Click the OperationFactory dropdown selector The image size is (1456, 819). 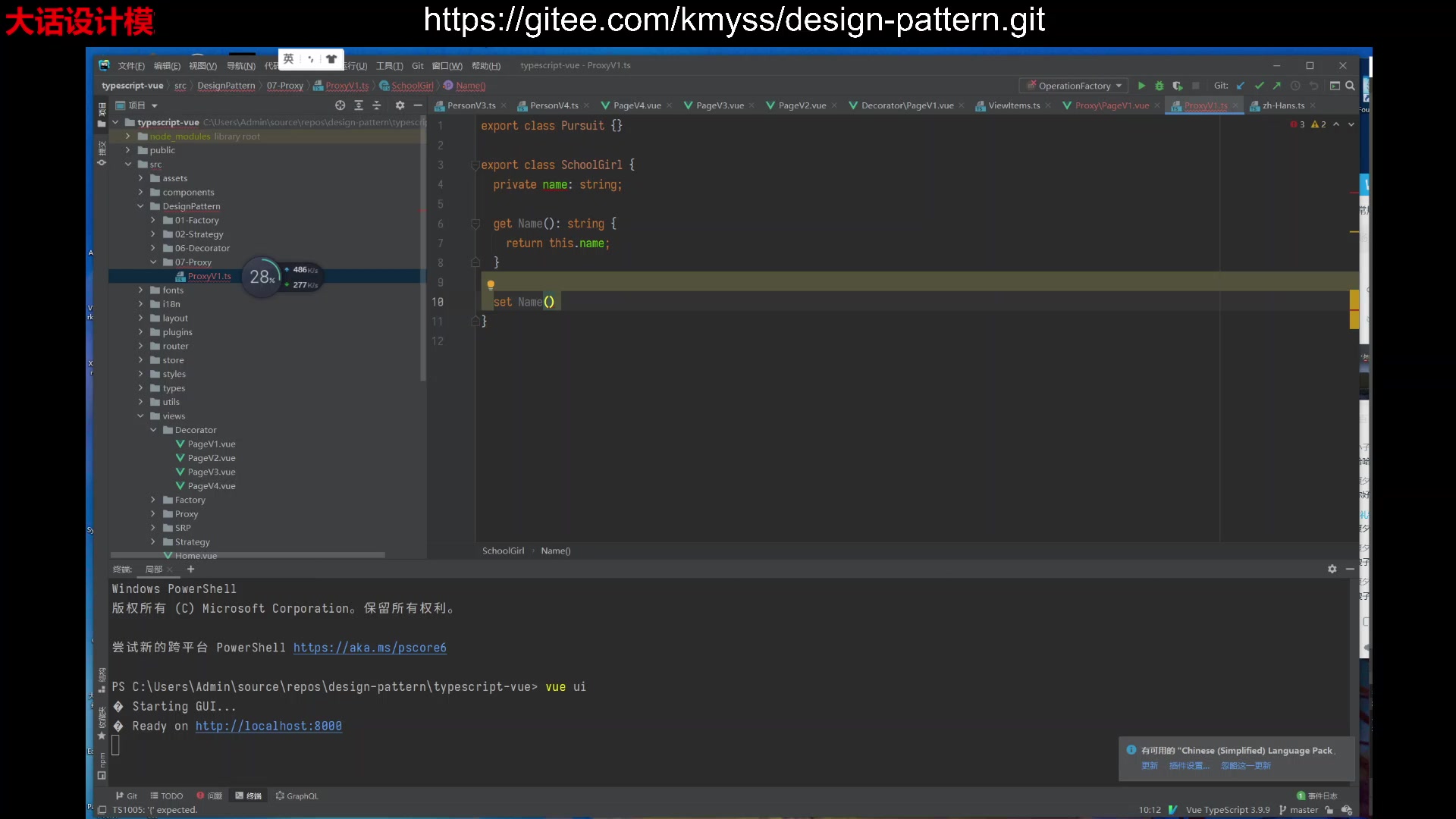[x=1076, y=85]
